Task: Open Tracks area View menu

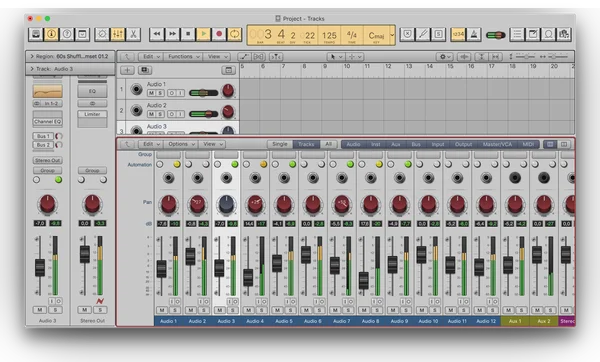Action: (x=217, y=57)
